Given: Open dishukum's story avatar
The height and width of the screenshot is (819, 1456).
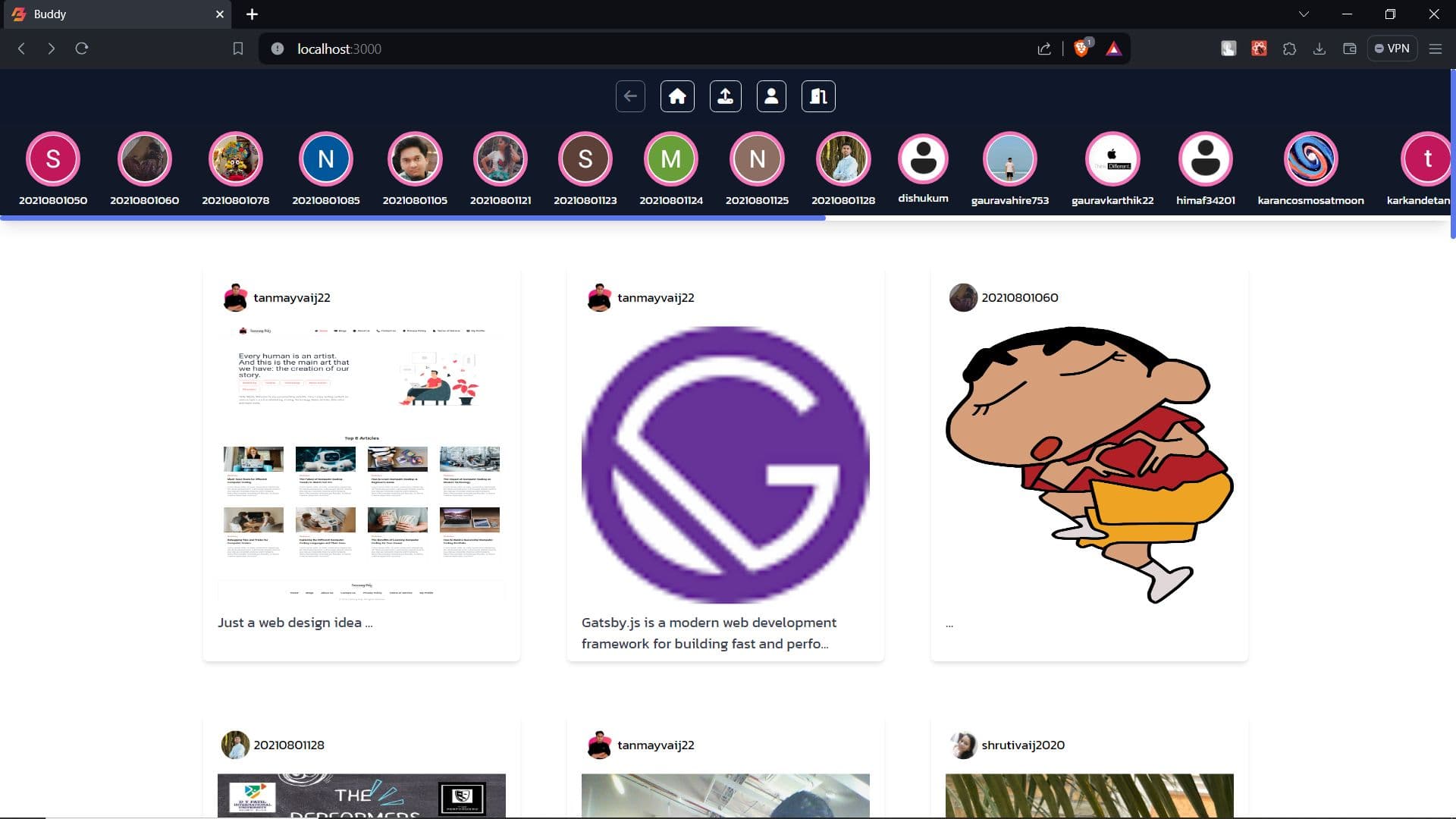Looking at the screenshot, I should pyautogui.click(x=924, y=159).
